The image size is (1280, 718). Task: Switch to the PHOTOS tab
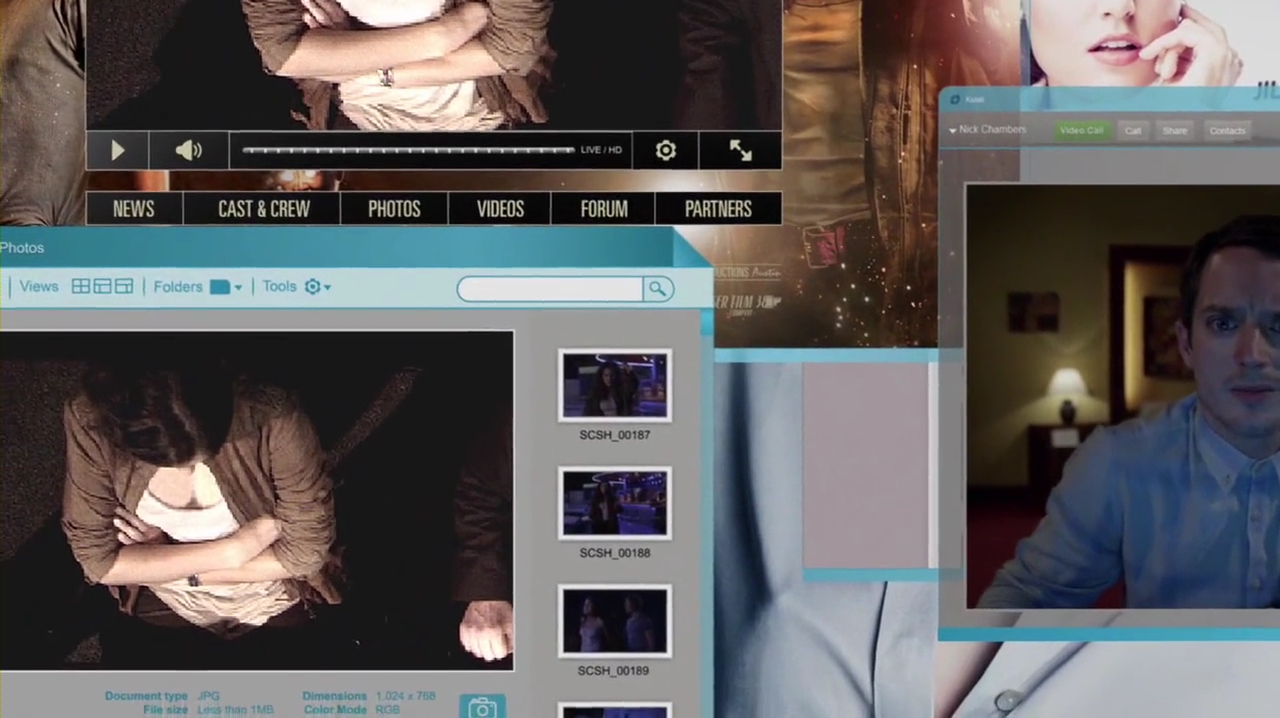tap(394, 209)
